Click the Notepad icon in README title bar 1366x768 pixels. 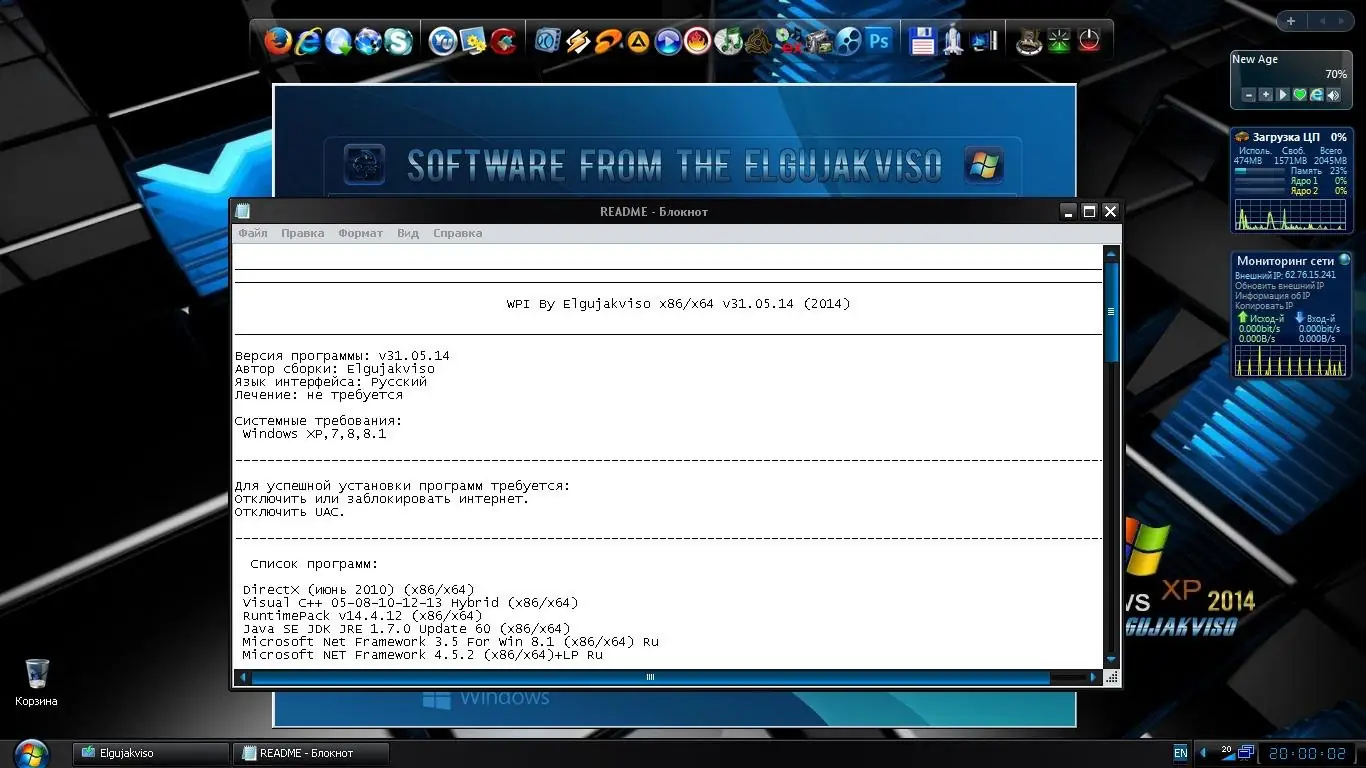(242, 211)
